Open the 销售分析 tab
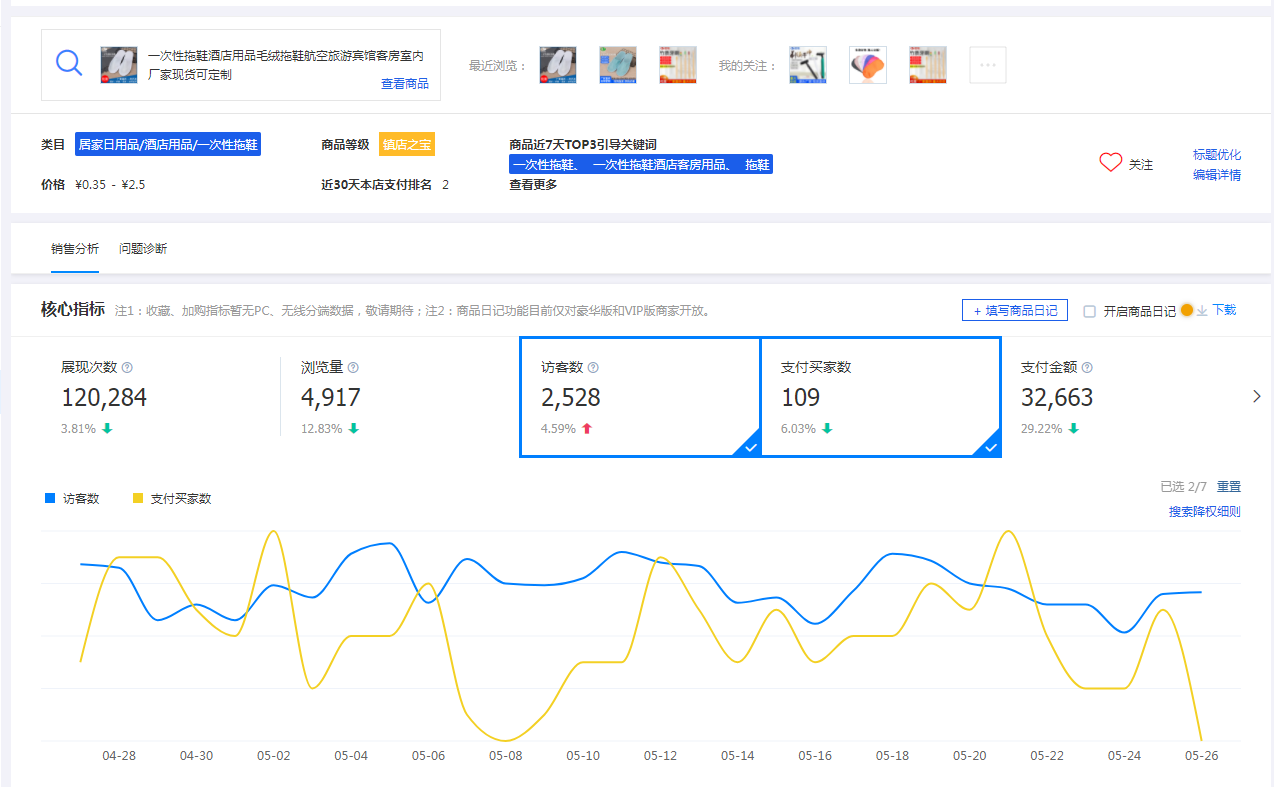1274x787 pixels. tap(75, 249)
